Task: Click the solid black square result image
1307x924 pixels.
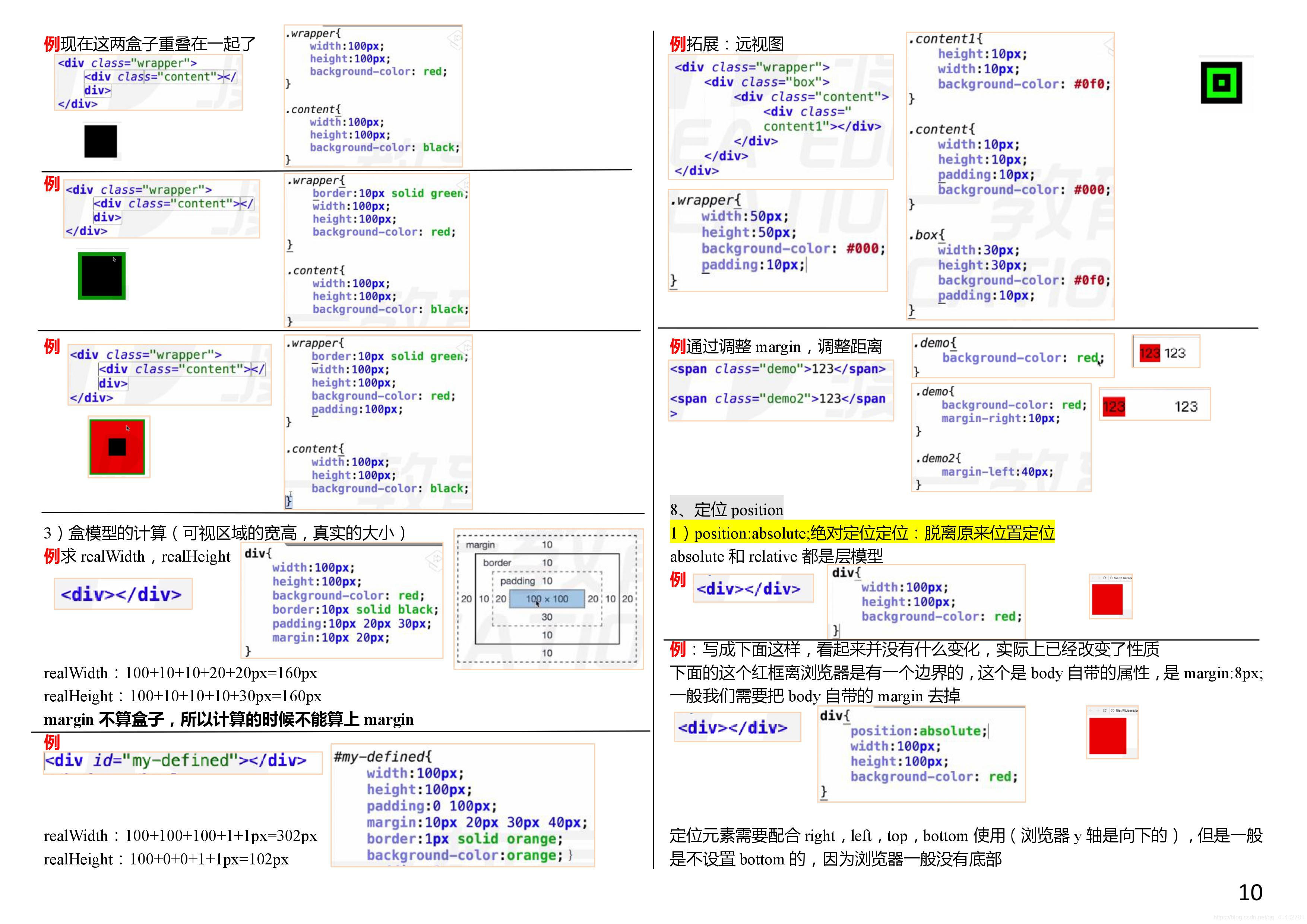Action: point(101,141)
